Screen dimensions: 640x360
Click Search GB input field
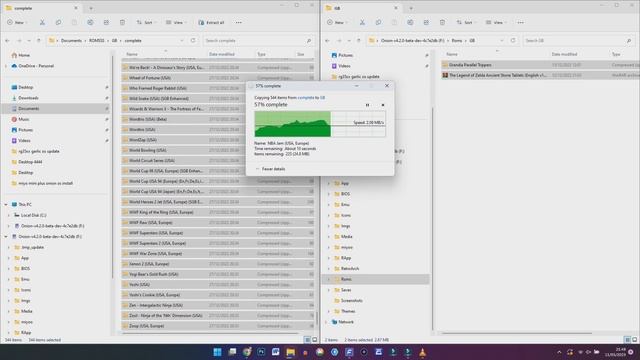click(x=579, y=40)
